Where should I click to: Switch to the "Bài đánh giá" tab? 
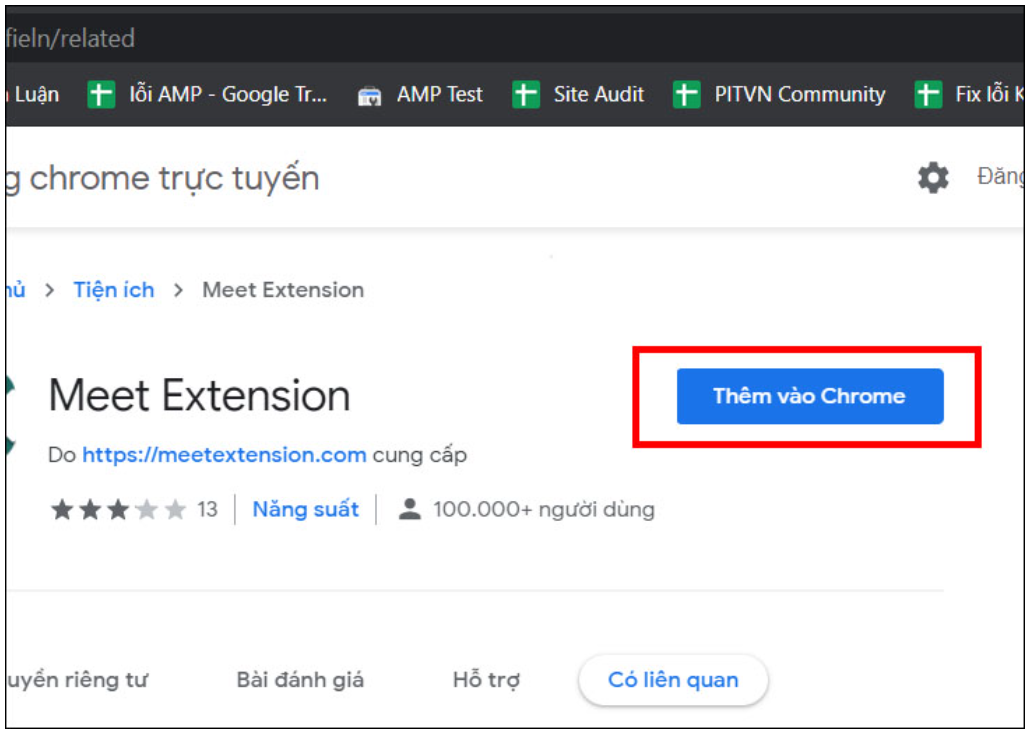300,679
